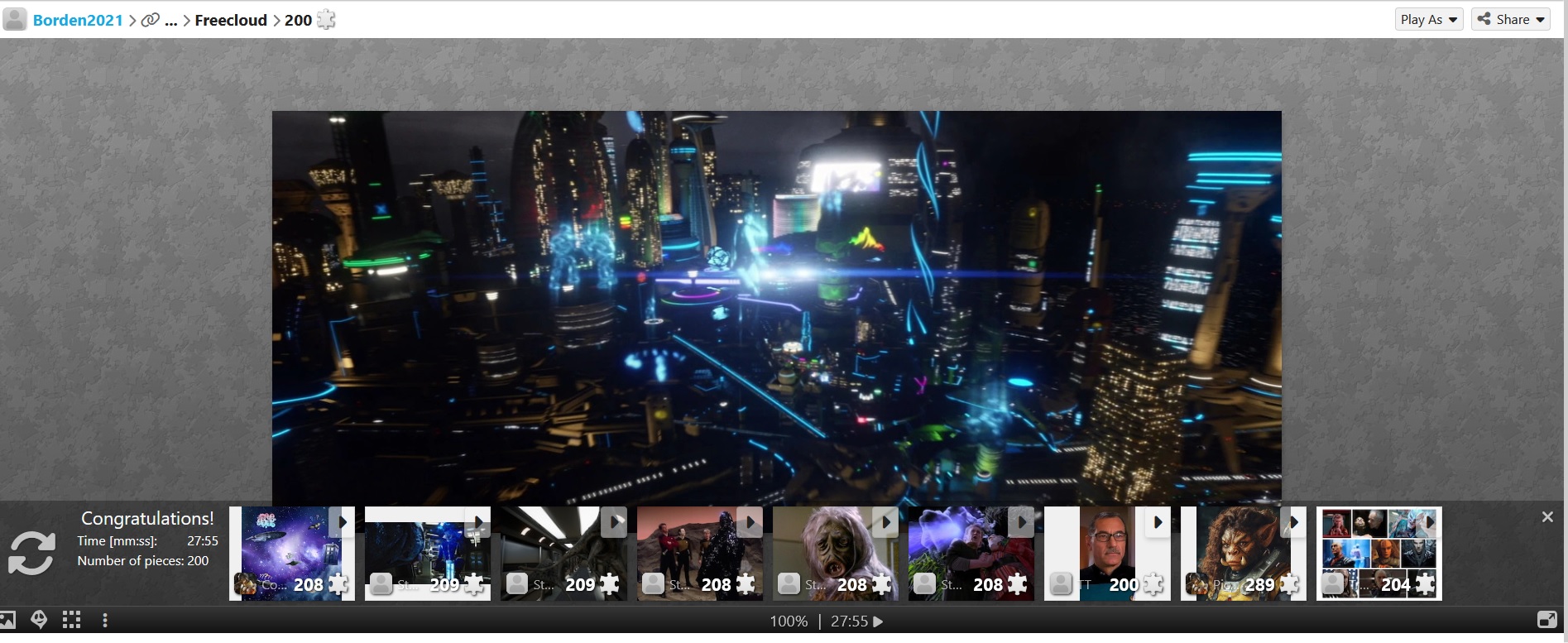
Task: Play the purple energy 208-piece puzzle arrow
Action: [1021, 522]
